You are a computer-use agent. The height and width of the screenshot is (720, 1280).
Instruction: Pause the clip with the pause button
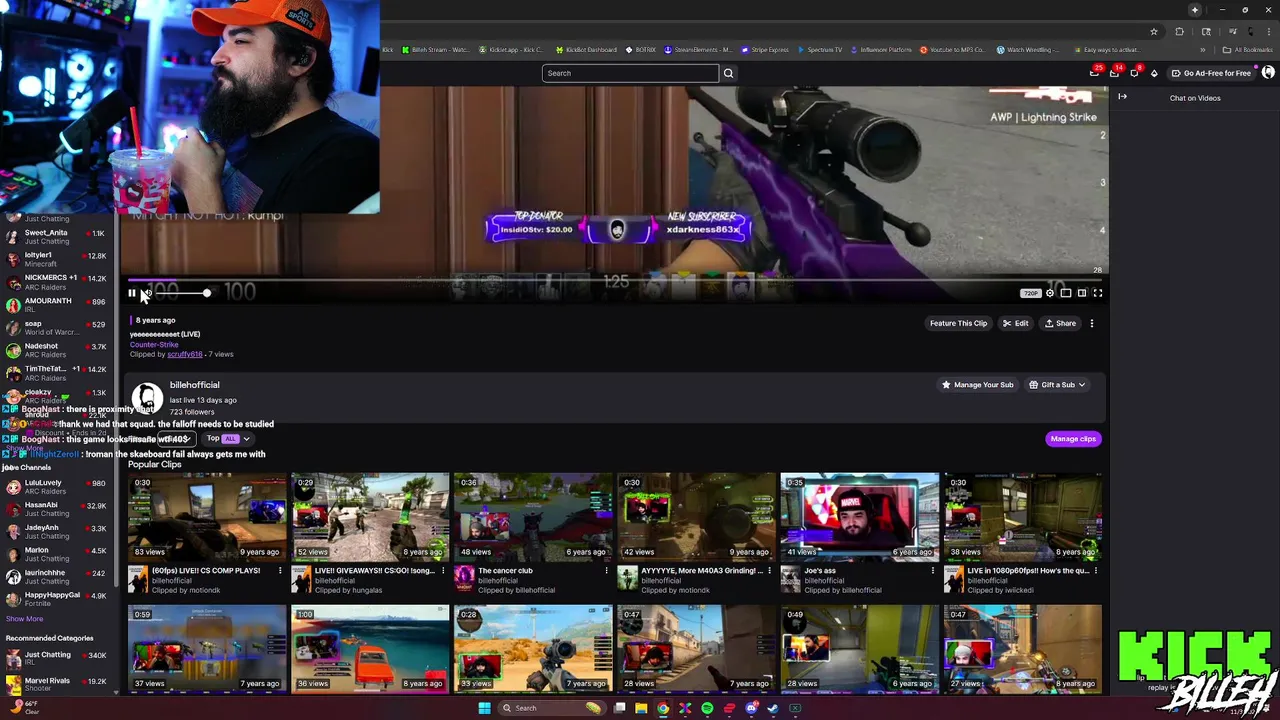click(131, 293)
